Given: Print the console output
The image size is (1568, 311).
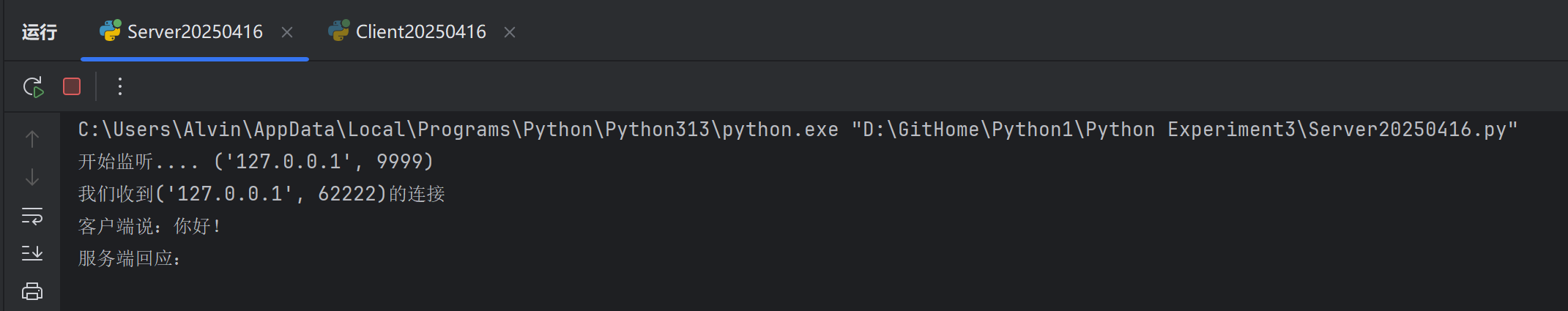Looking at the screenshot, I should click(32, 291).
